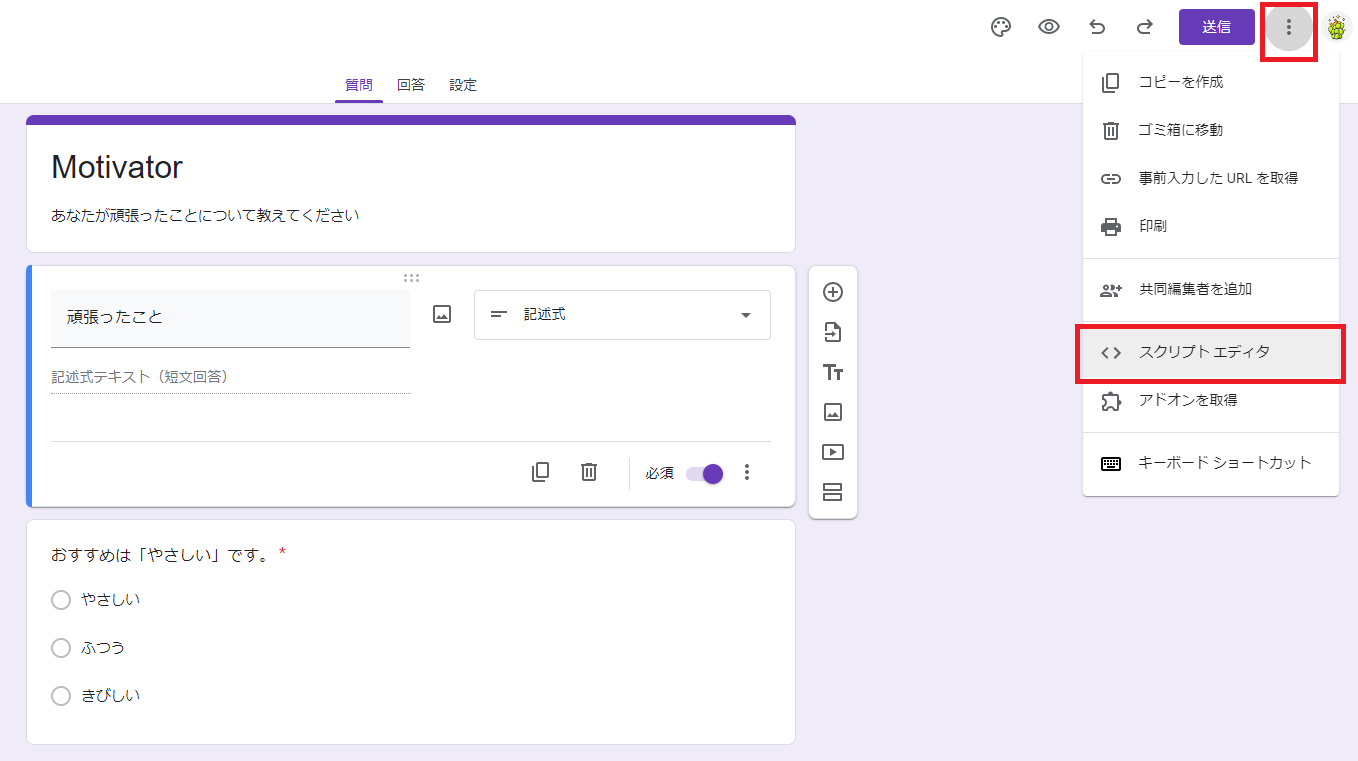Redo the last change
The width and height of the screenshot is (1358, 761).
coord(1145,27)
